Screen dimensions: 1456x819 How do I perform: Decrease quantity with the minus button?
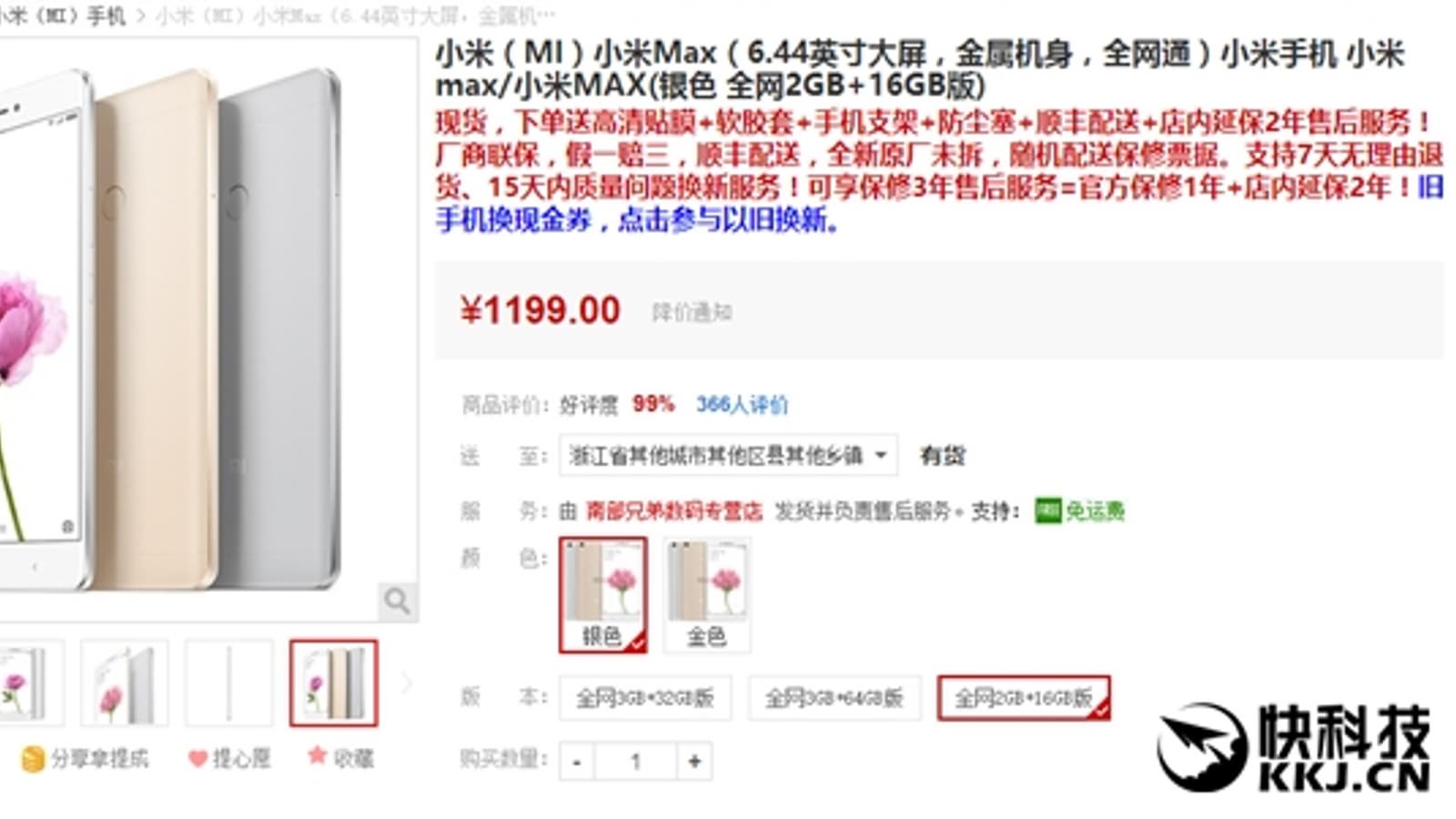(x=577, y=762)
